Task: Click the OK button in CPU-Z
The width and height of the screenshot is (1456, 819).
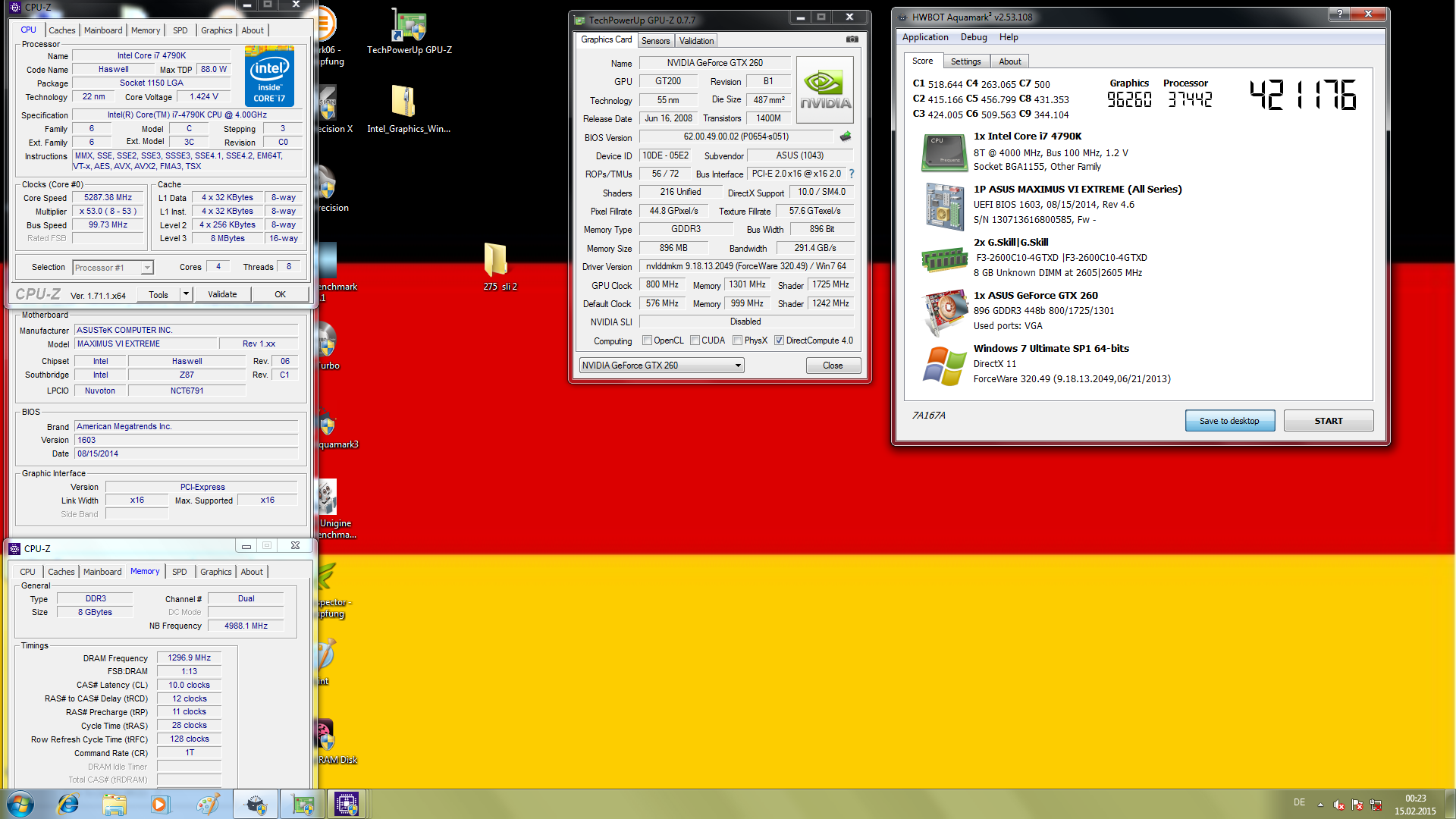Action: (281, 294)
